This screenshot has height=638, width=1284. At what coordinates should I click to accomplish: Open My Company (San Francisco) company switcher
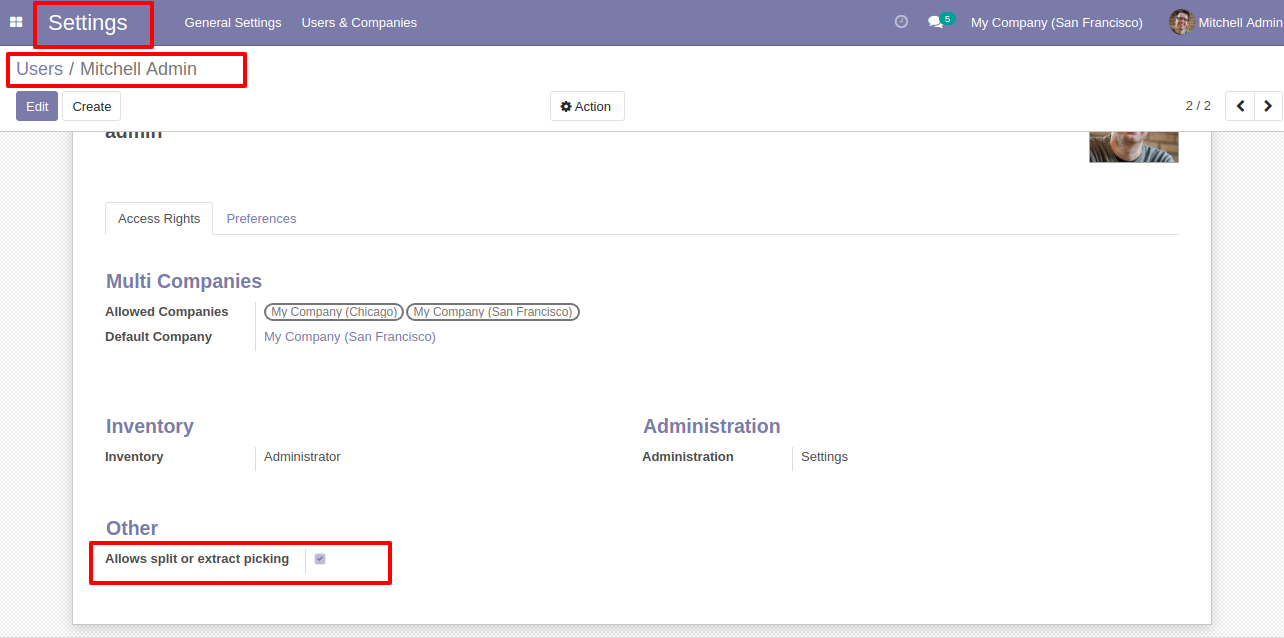1056,22
